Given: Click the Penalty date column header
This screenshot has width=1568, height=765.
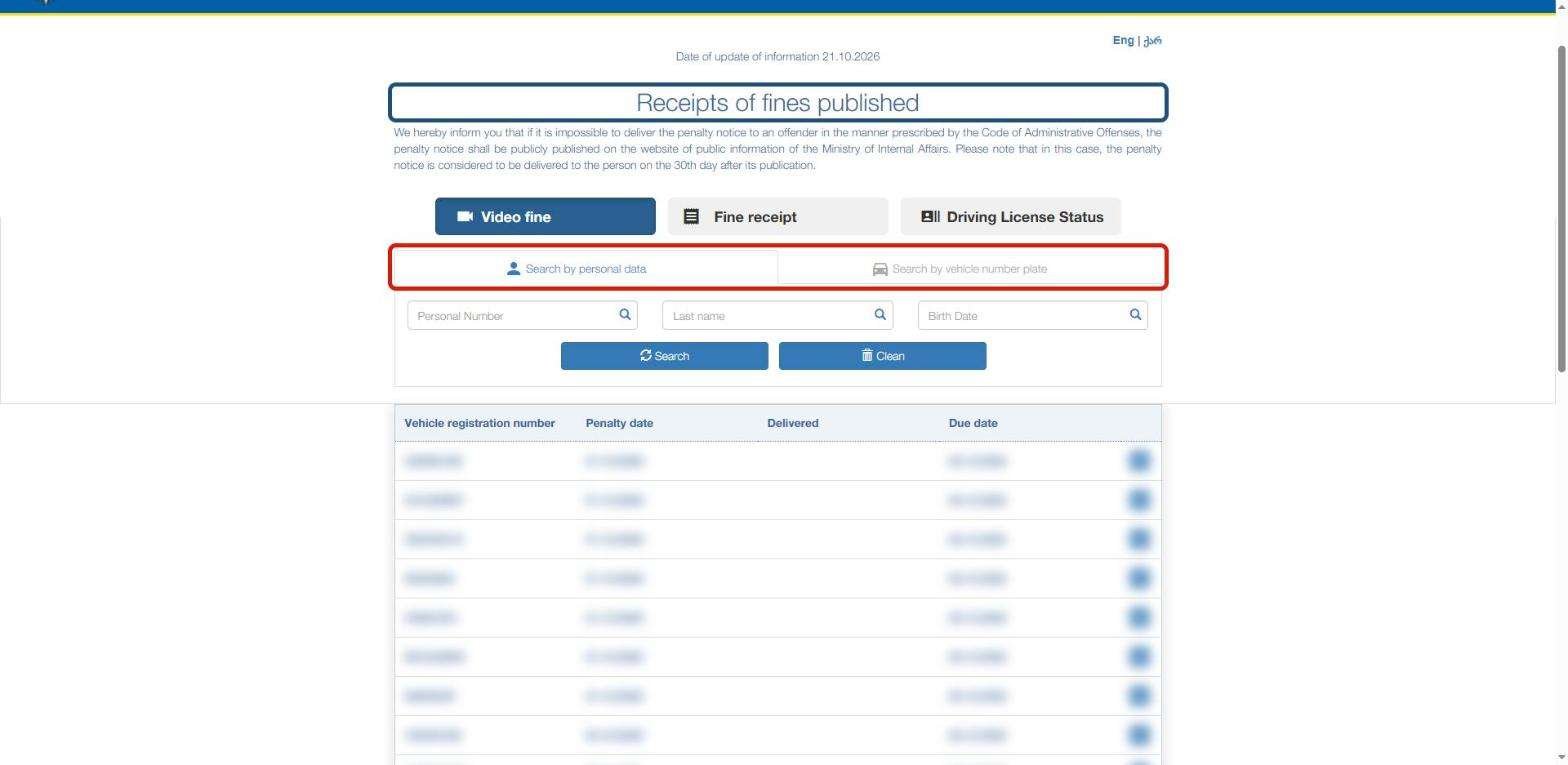Looking at the screenshot, I should click(x=619, y=423).
